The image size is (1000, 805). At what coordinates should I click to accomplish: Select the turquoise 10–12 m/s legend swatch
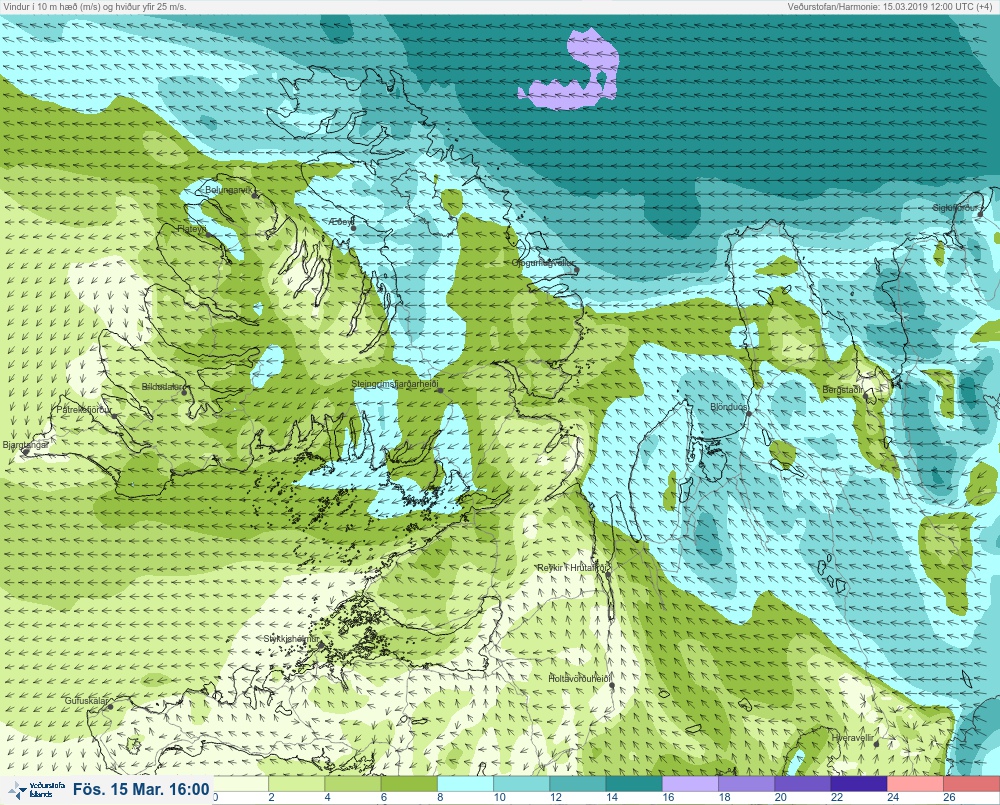tap(522, 783)
